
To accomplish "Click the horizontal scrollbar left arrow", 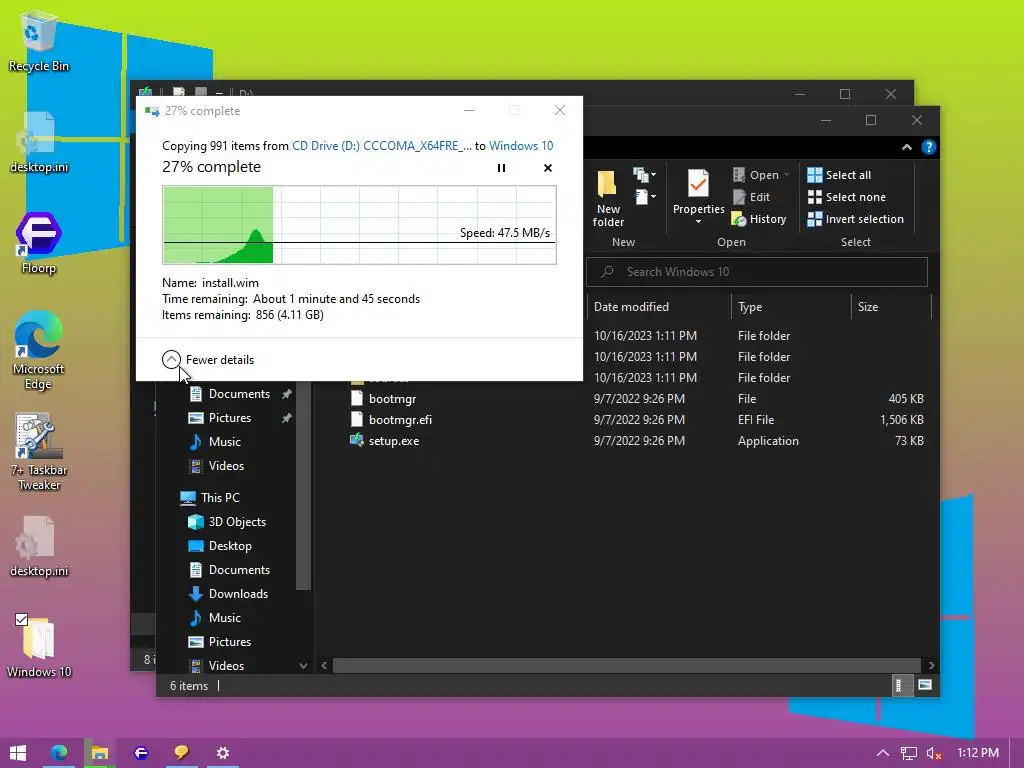I will [x=325, y=665].
